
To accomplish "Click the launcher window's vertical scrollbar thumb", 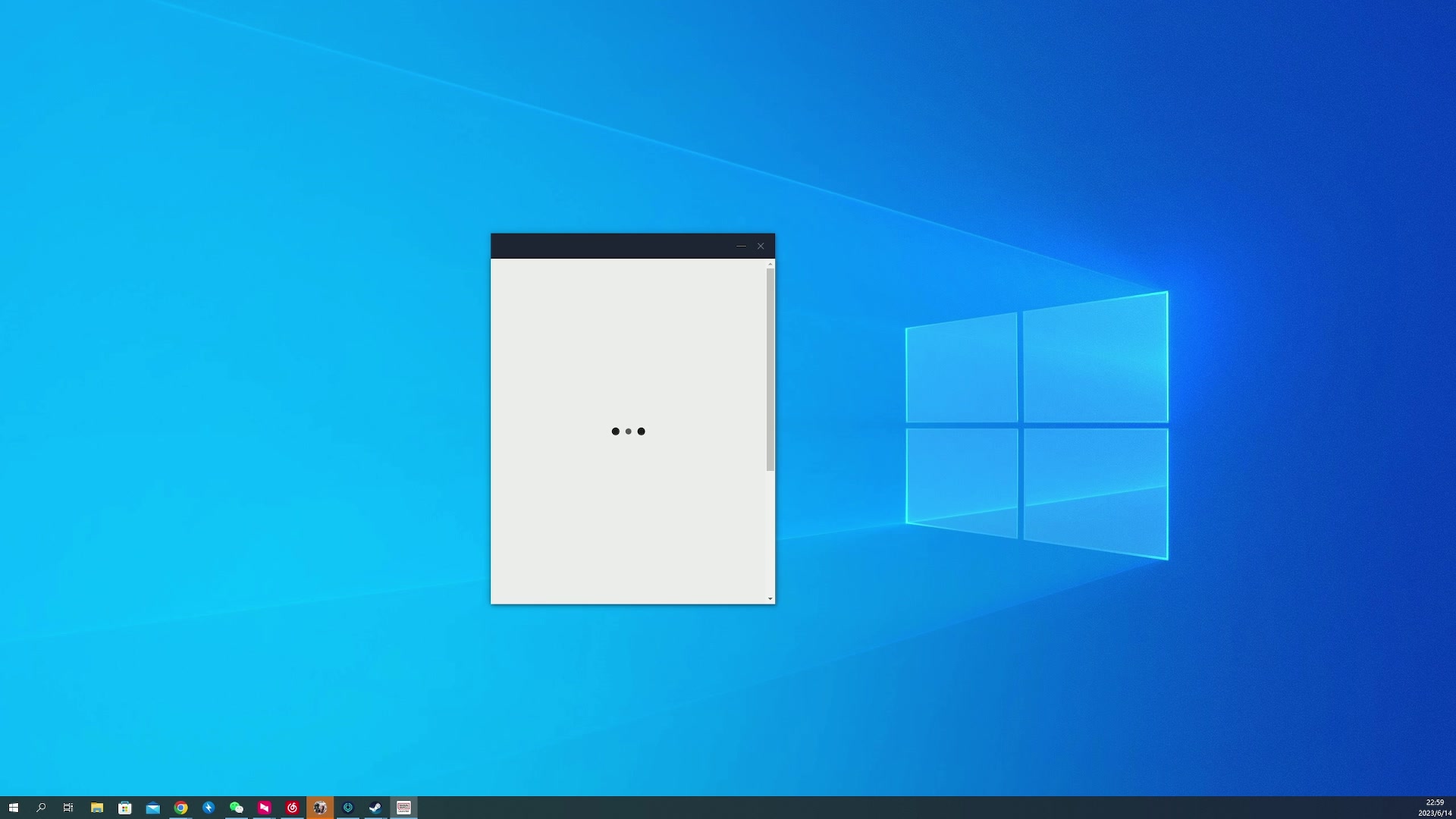I will tap(770, 369).
